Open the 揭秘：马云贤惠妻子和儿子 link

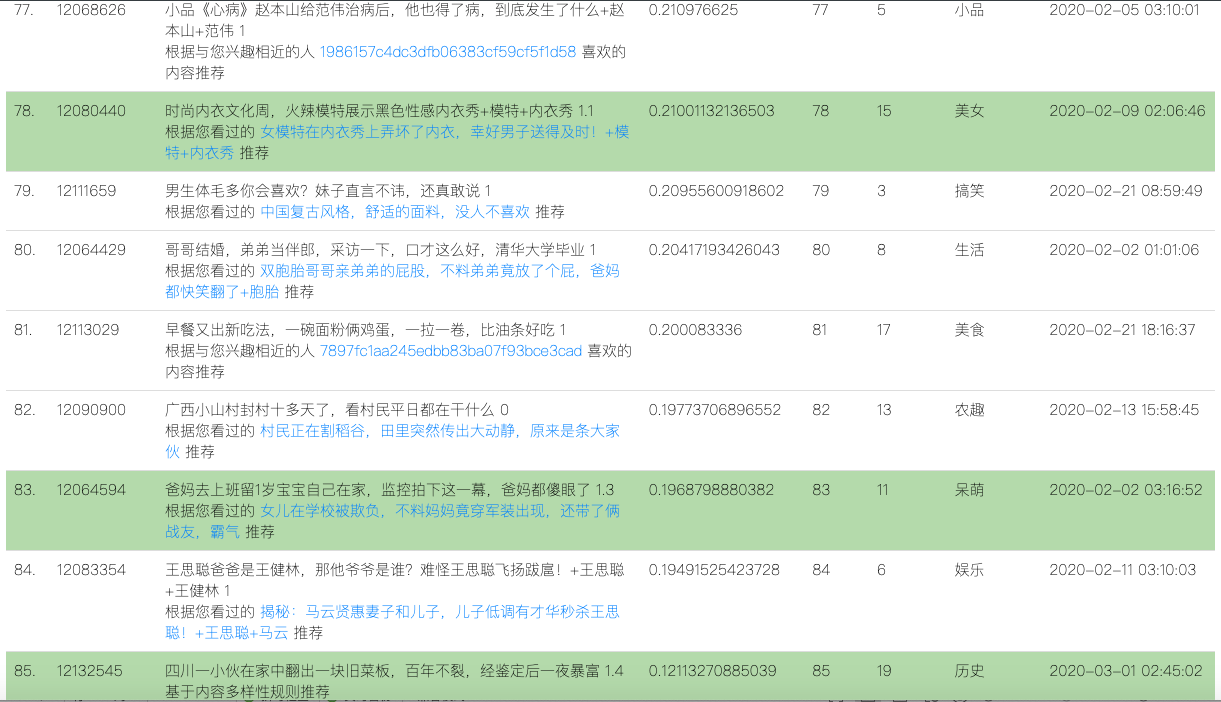click(x=440, y=611)
